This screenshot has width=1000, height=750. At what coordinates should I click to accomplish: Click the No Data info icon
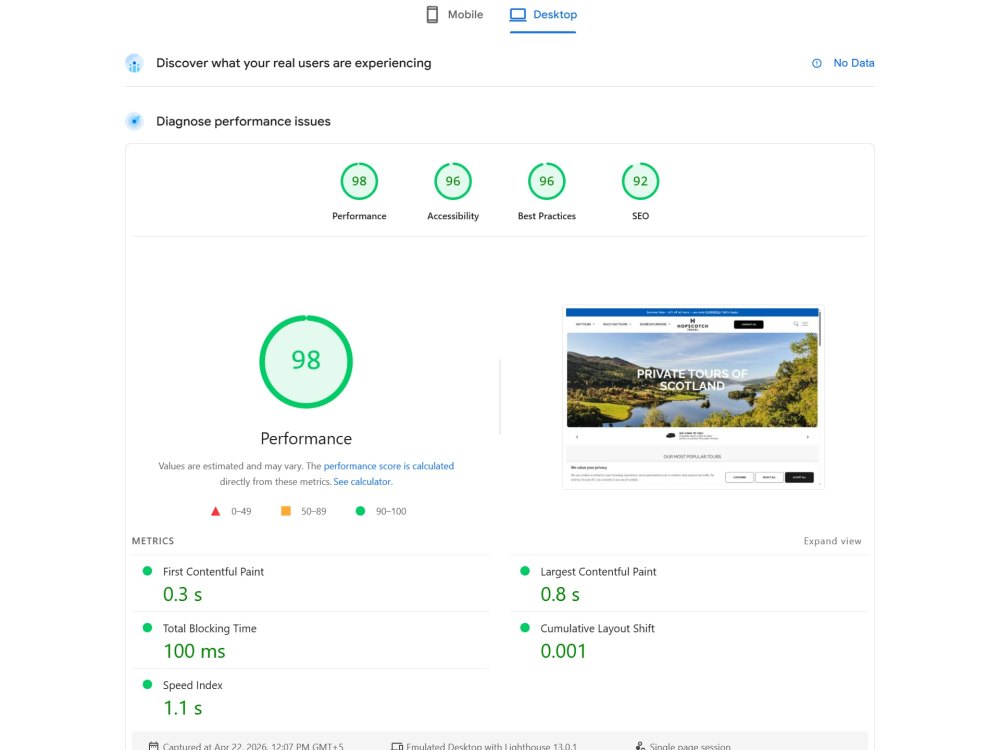tap(816, 63)
